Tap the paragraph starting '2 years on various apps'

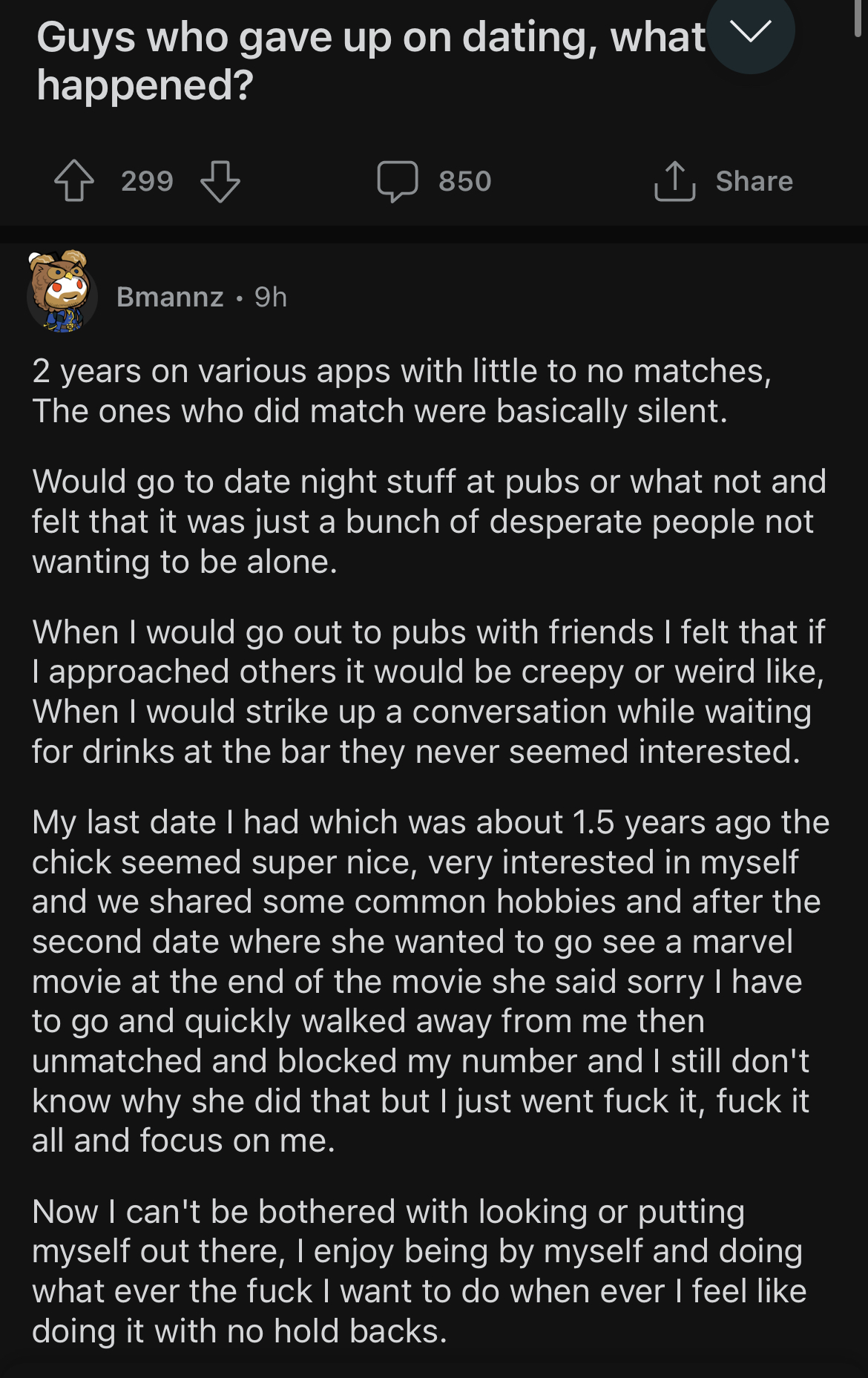tap(401, 391)
